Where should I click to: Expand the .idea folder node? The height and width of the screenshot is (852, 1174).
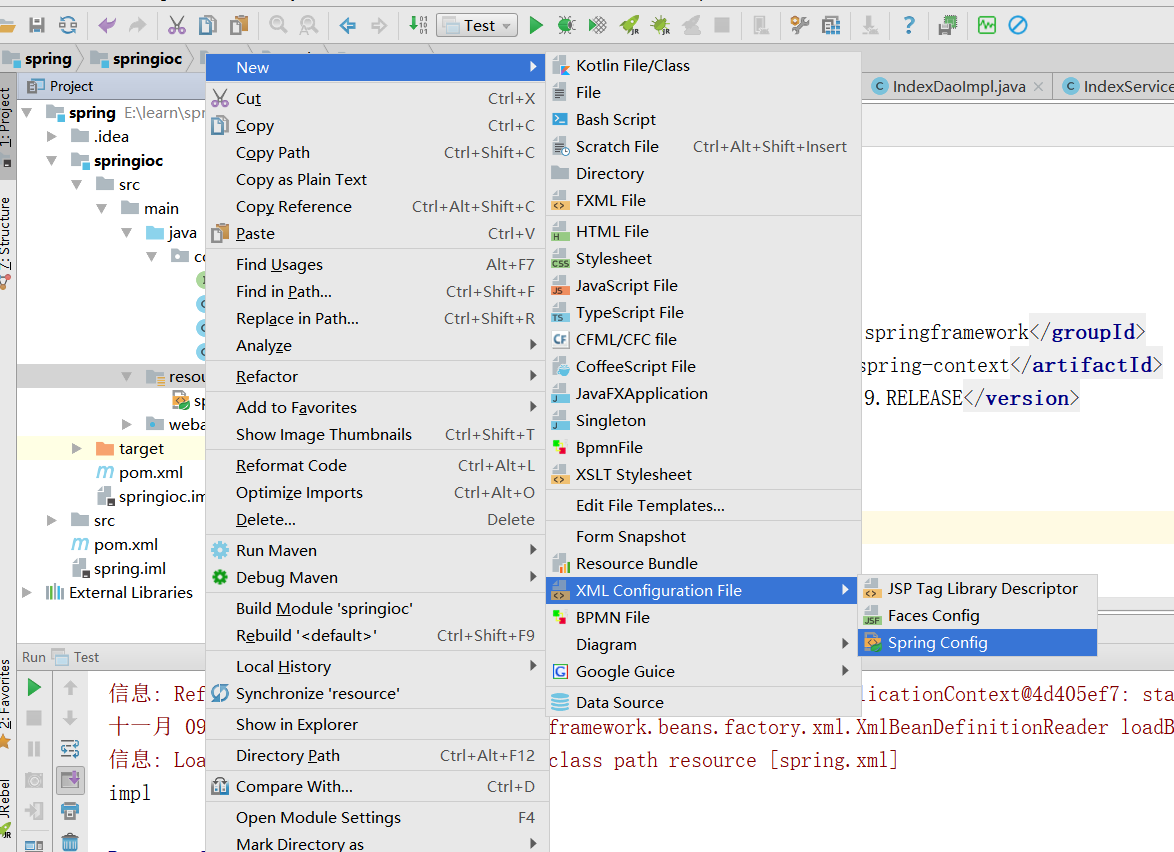52,136
